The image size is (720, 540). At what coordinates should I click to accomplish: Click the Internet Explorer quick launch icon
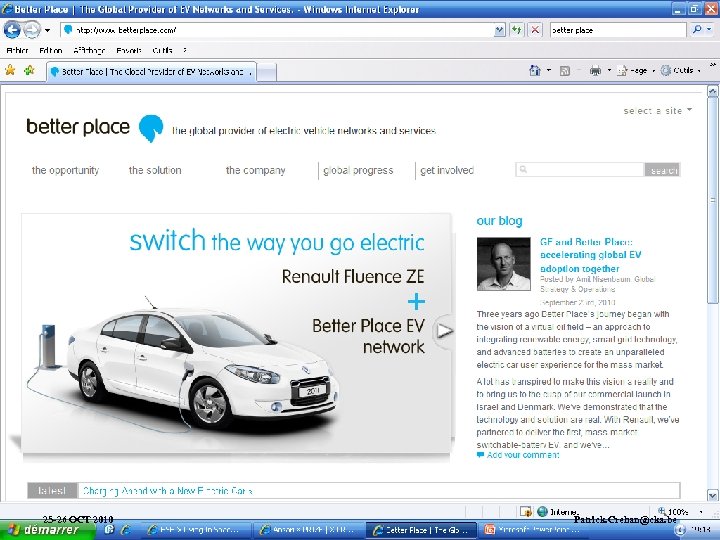coord(125,530)
